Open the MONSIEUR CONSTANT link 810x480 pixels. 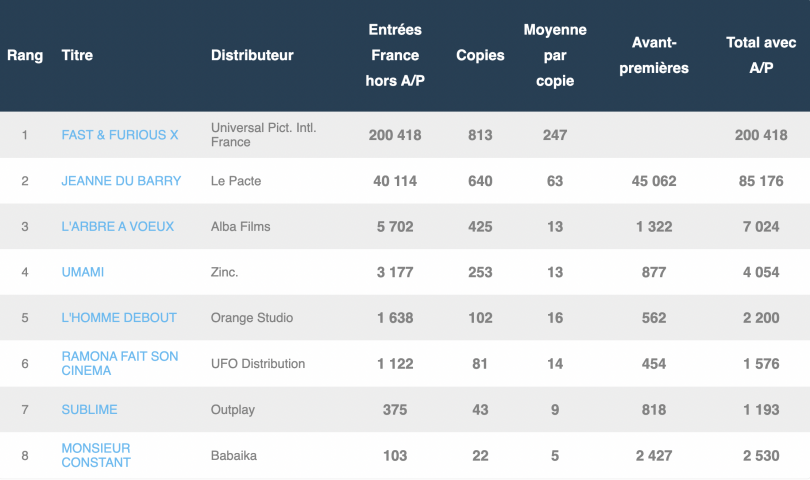coord(96,455)
